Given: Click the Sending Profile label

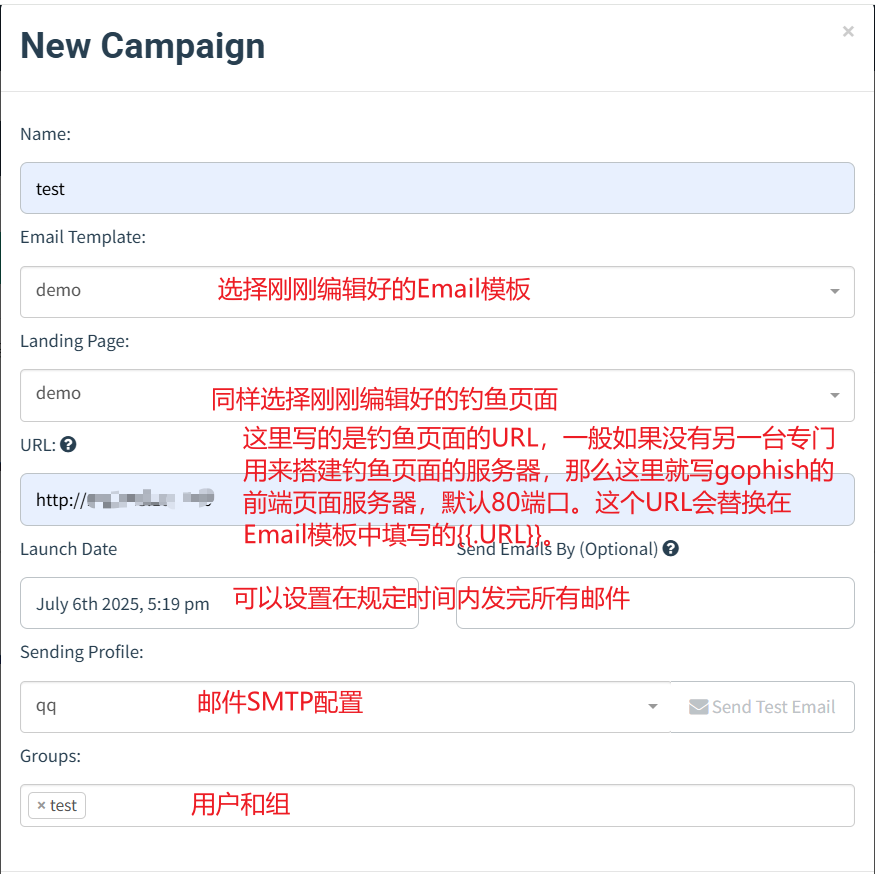Looking at the screenshot, I should [x=81, y=652].
